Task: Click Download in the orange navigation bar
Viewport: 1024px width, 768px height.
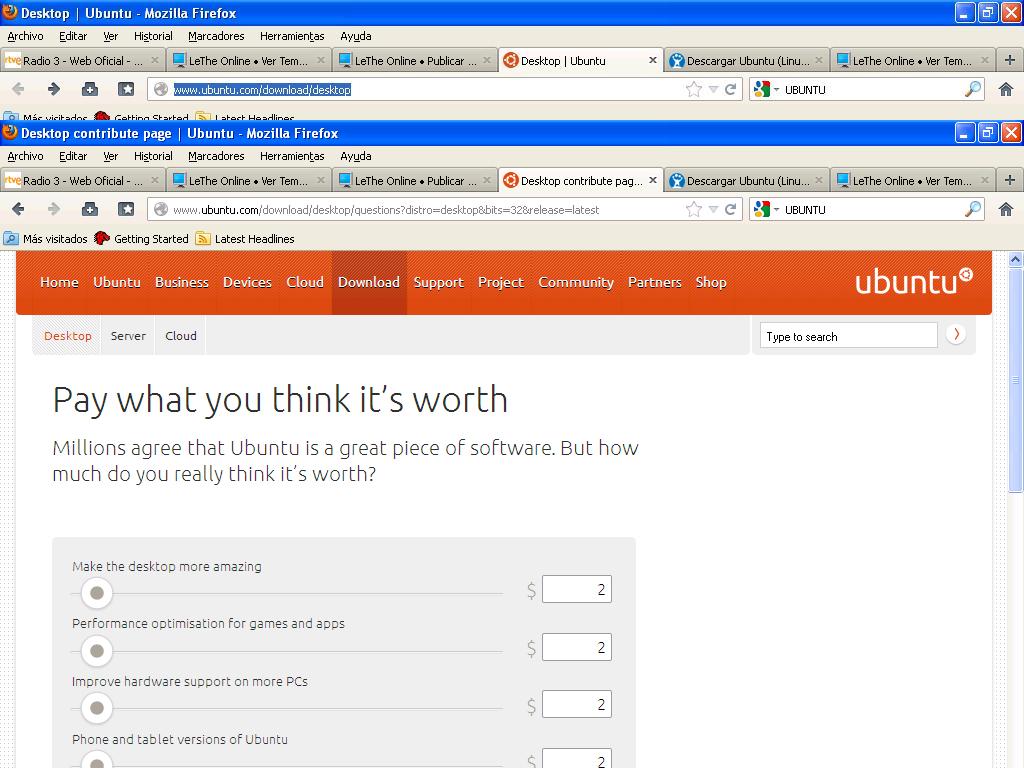Action: [x=369, y=282]
